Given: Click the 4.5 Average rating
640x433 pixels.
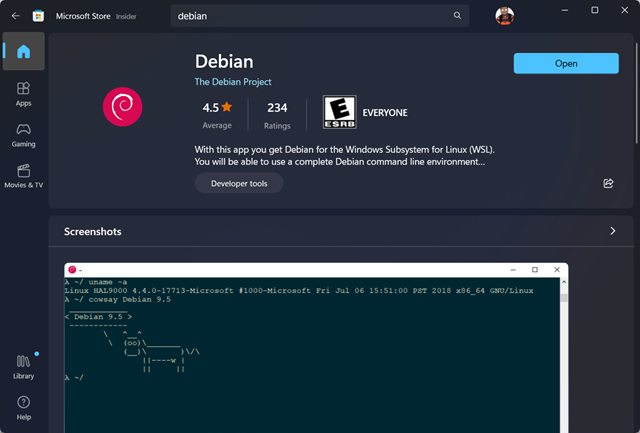Looking at the screenshot, I should point(217,115).
